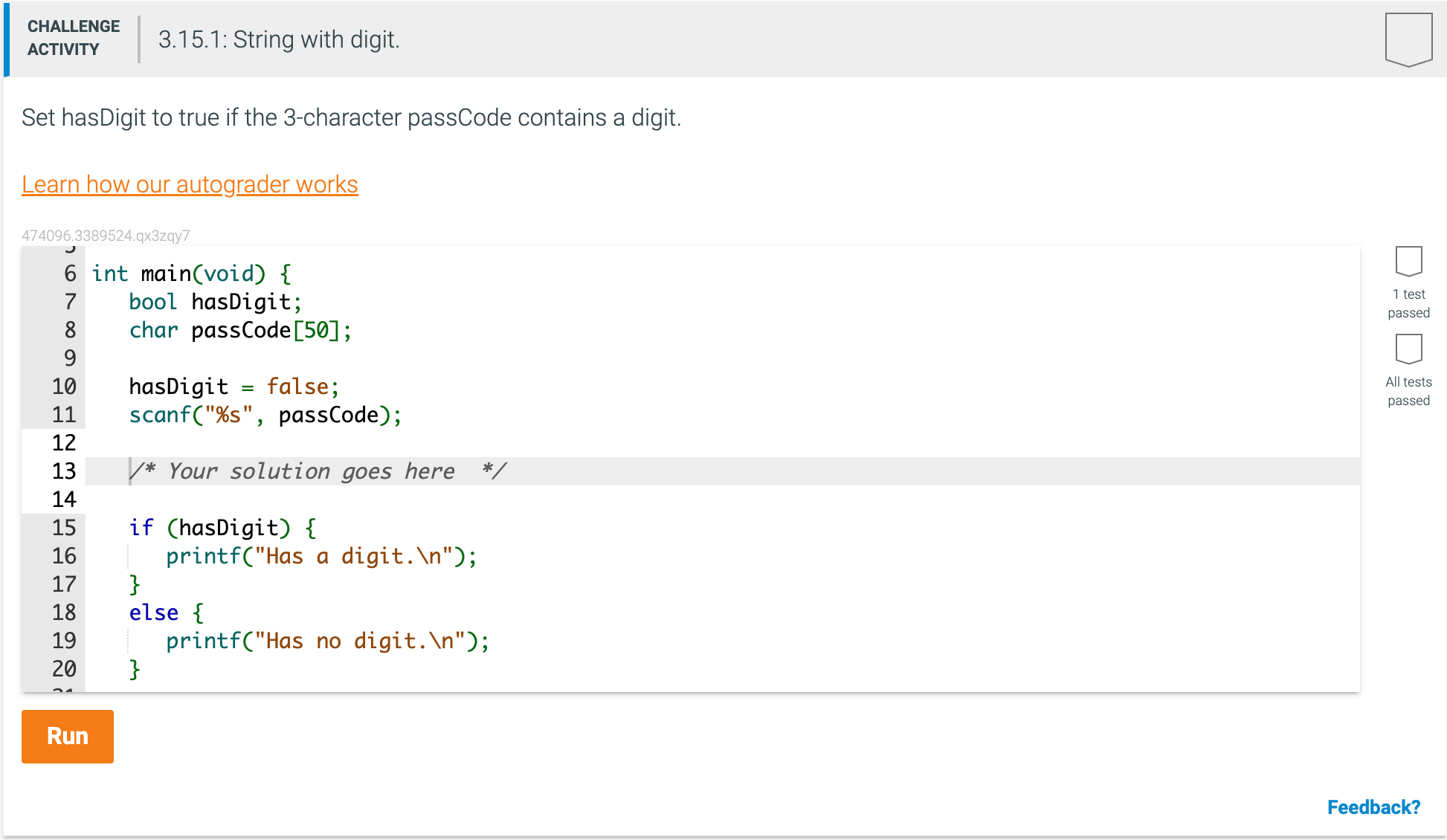Image resolution: width=1447 pixels, height=840 pixels.
Task: Select the hasDigit declaration on line 7
Action: [x=216, y=302]
